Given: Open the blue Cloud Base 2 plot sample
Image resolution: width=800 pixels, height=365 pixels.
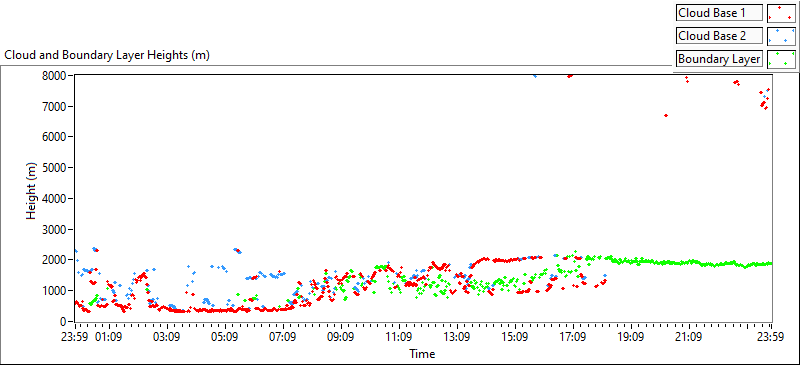Looking at the screenshot, I should [x=781, y=36].
